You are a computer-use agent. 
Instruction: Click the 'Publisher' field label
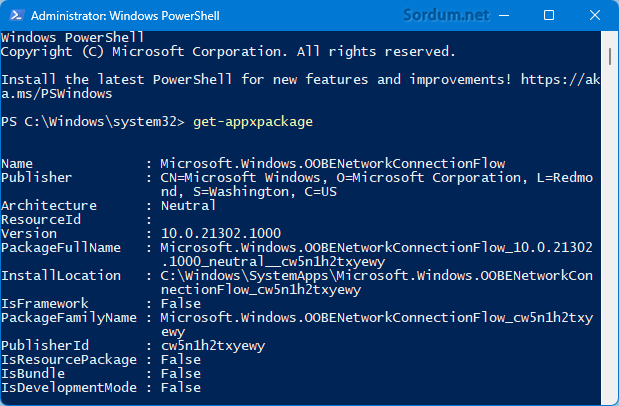click(x=37, y=178)
